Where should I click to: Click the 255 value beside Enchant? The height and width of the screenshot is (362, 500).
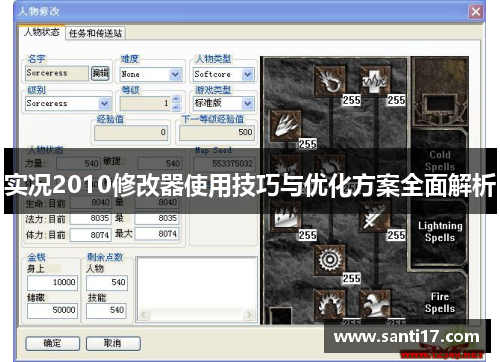[x=396, y=235]
